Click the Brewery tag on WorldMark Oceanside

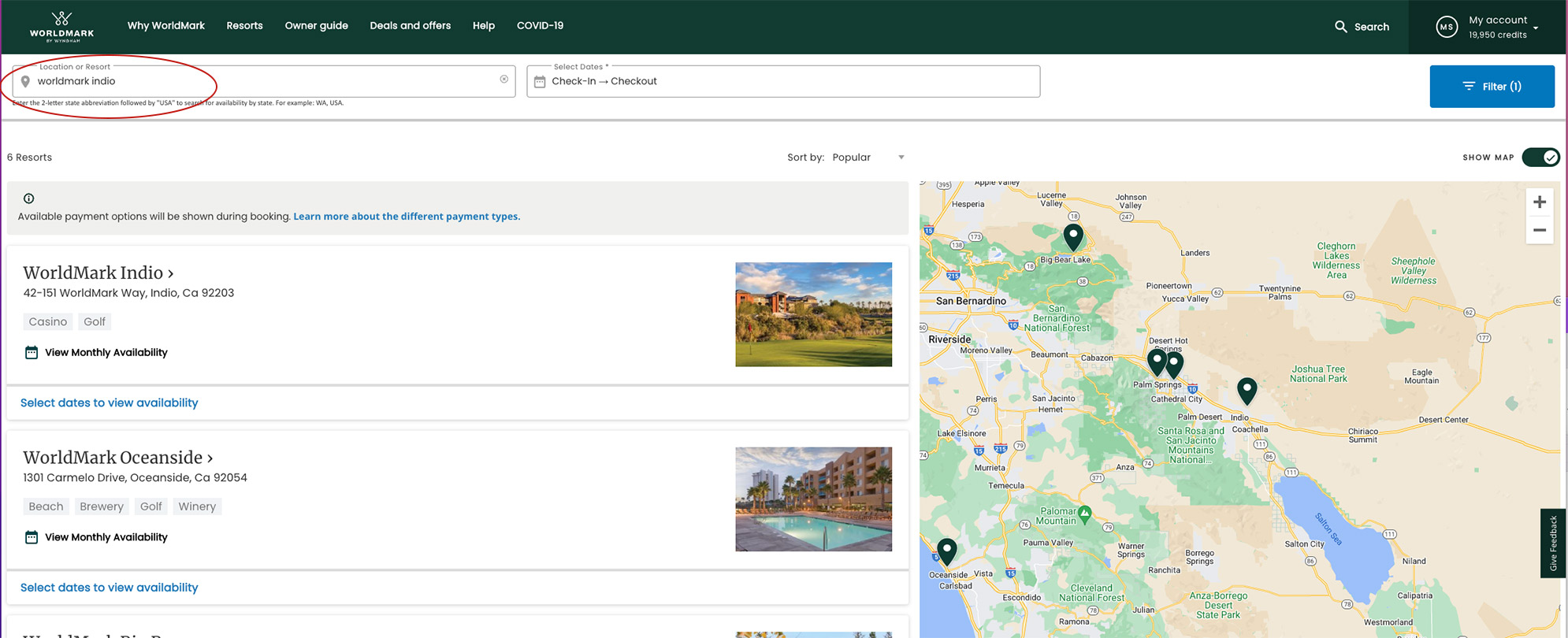coord(102,506)
